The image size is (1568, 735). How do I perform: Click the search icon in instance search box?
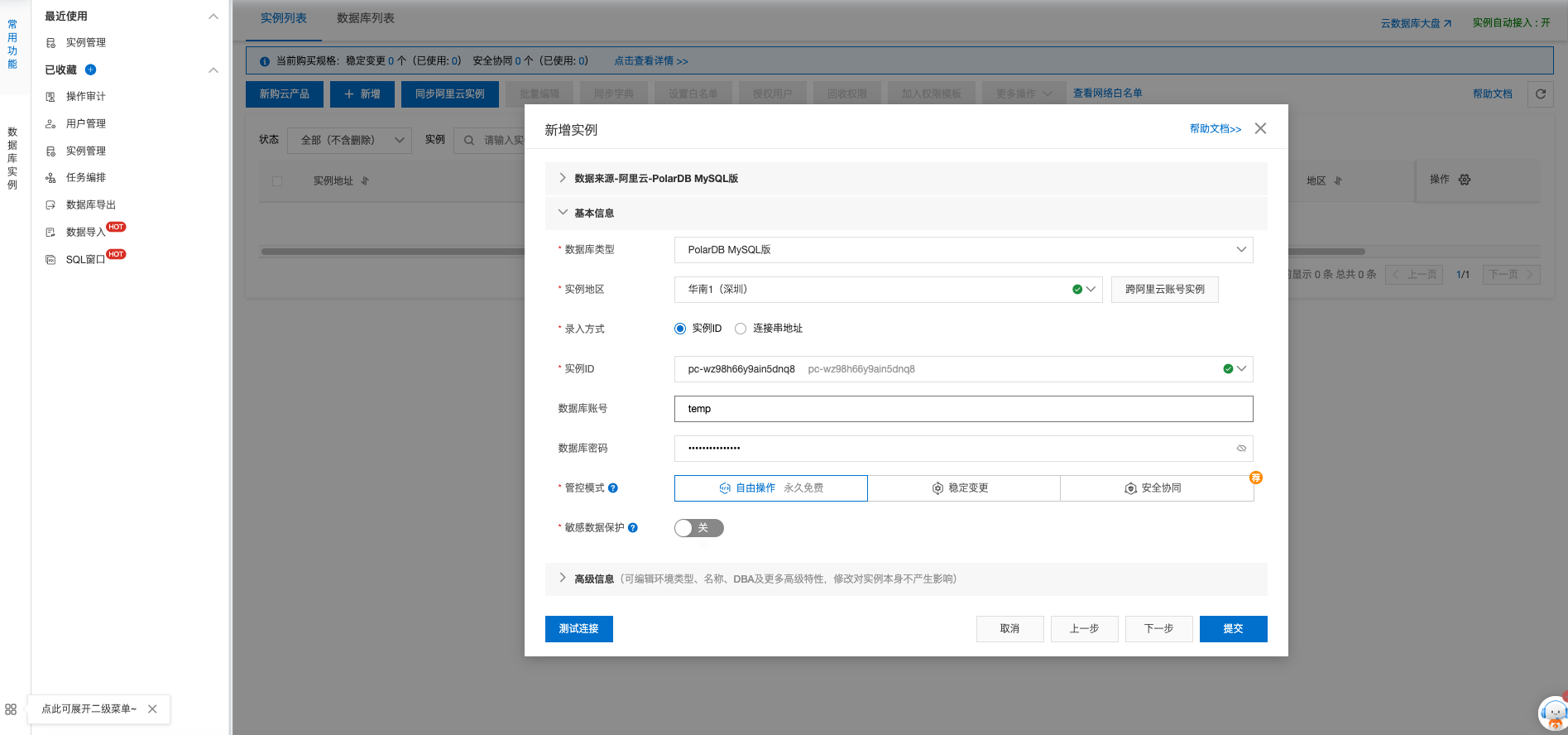[469, 141]
